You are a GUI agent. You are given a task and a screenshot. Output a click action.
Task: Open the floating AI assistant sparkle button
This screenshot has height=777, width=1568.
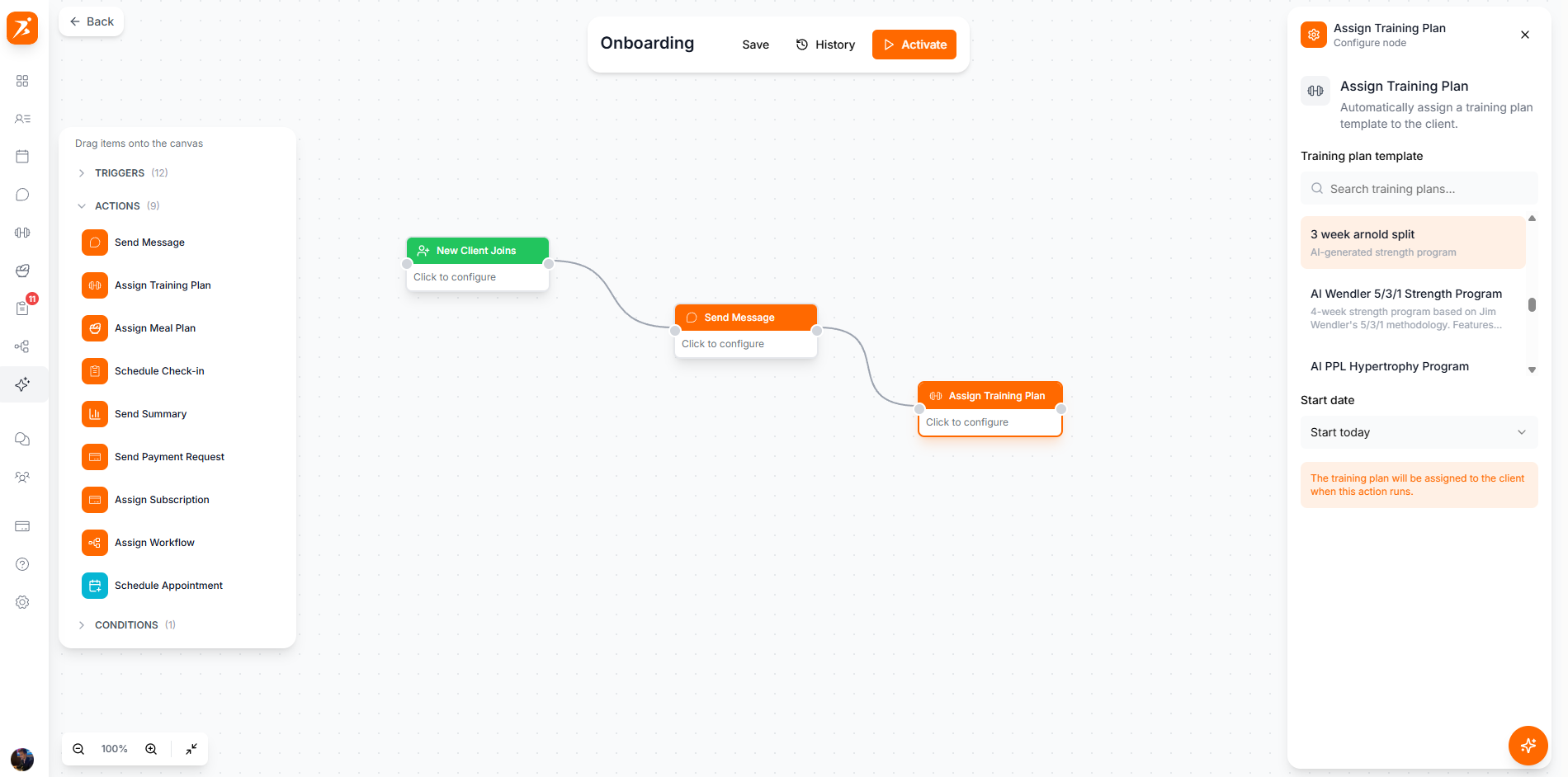1528,746
